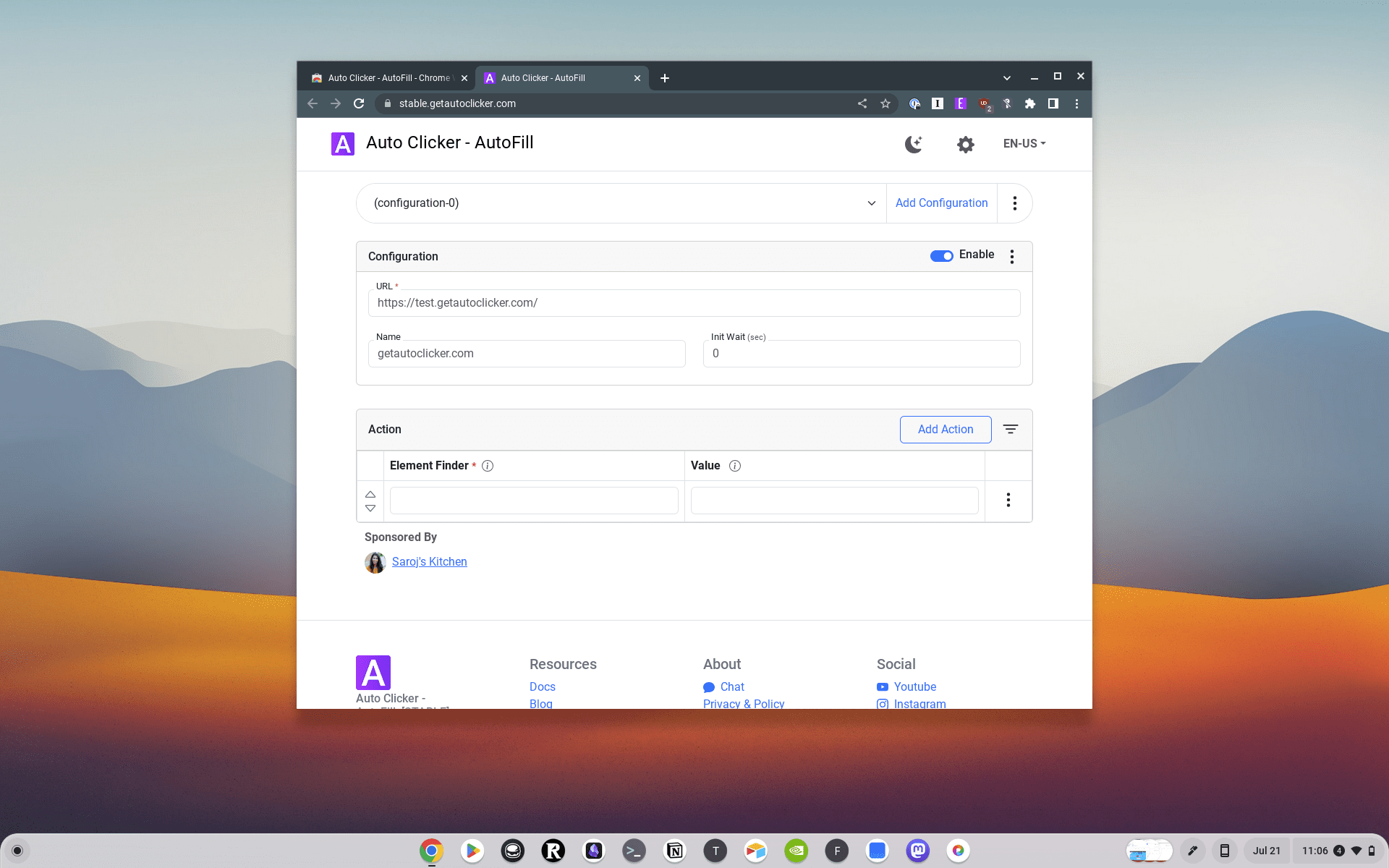The width and height of the screenshot is (1389, 868).
Task: Click the Name input field
Action: 527,354
